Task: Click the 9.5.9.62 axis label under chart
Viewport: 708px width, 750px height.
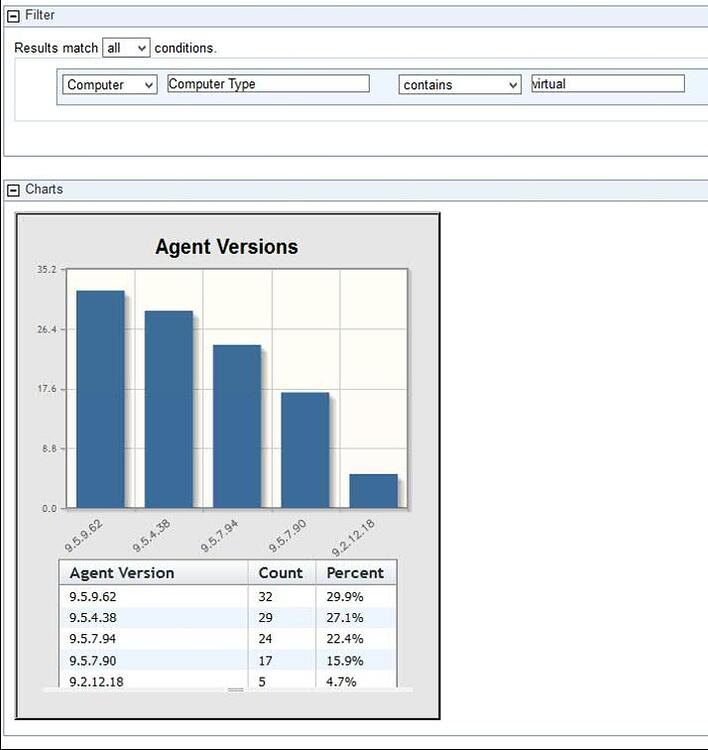Action: [84, 536]
